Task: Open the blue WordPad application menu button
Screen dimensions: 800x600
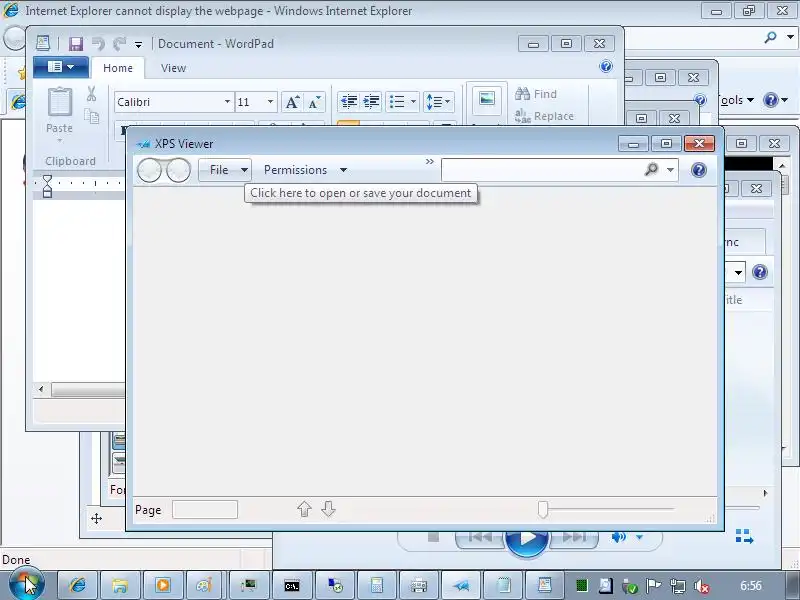Action: tap(61, 67)
